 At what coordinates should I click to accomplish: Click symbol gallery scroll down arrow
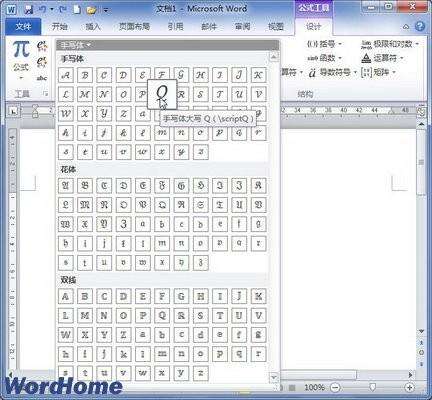(274, 377)
